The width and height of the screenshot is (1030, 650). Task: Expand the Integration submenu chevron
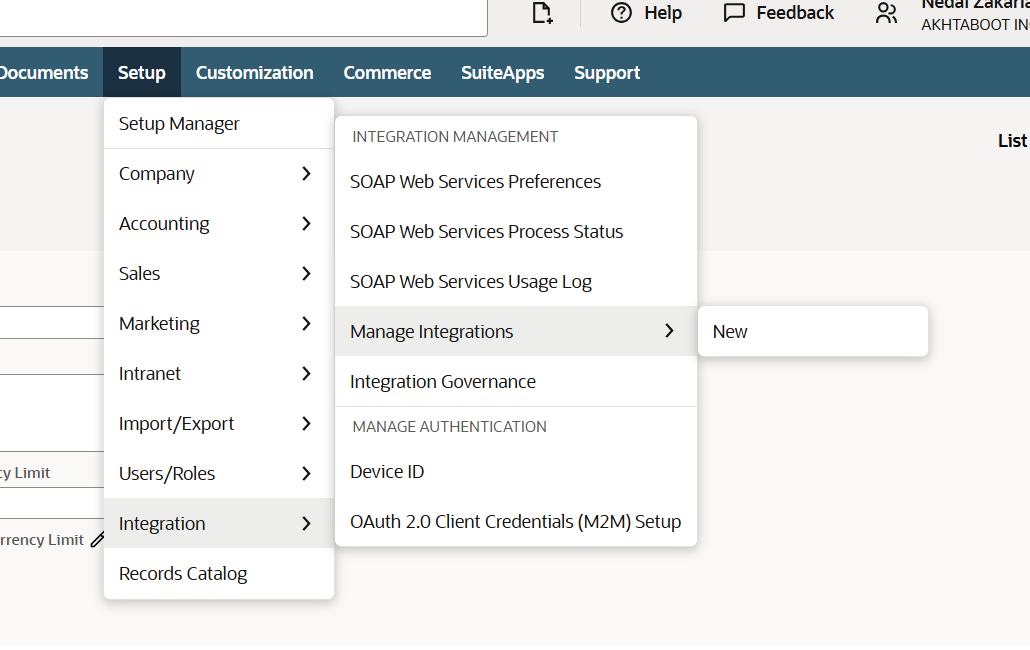[x=306, y=523]
